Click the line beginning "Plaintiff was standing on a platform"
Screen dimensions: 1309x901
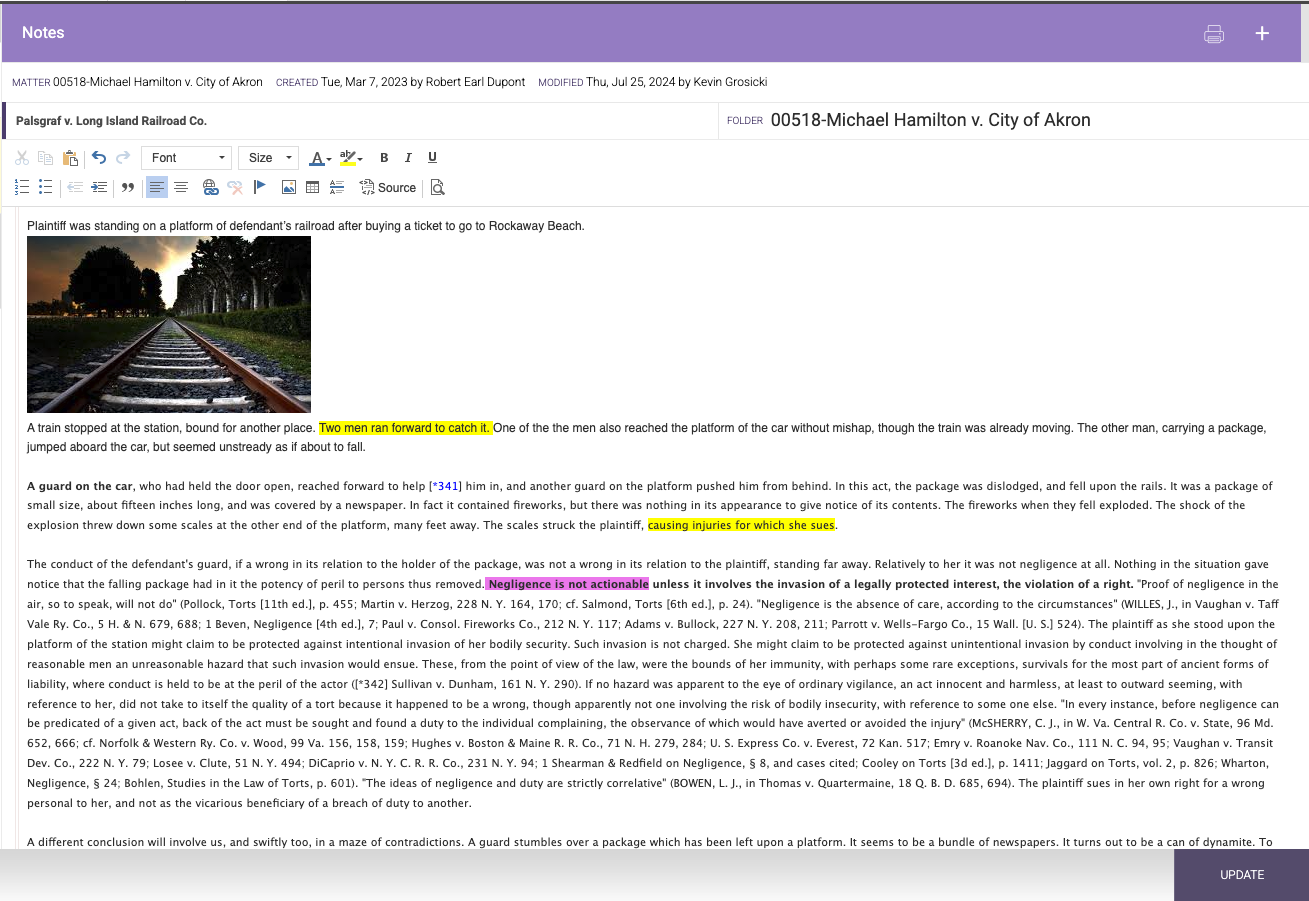[306, 226]
